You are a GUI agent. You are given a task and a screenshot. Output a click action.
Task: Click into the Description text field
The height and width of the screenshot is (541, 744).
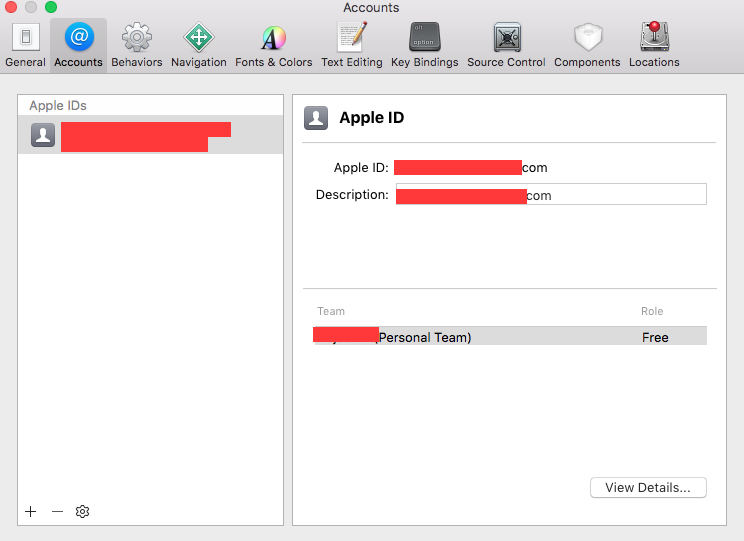pos(551,194)
